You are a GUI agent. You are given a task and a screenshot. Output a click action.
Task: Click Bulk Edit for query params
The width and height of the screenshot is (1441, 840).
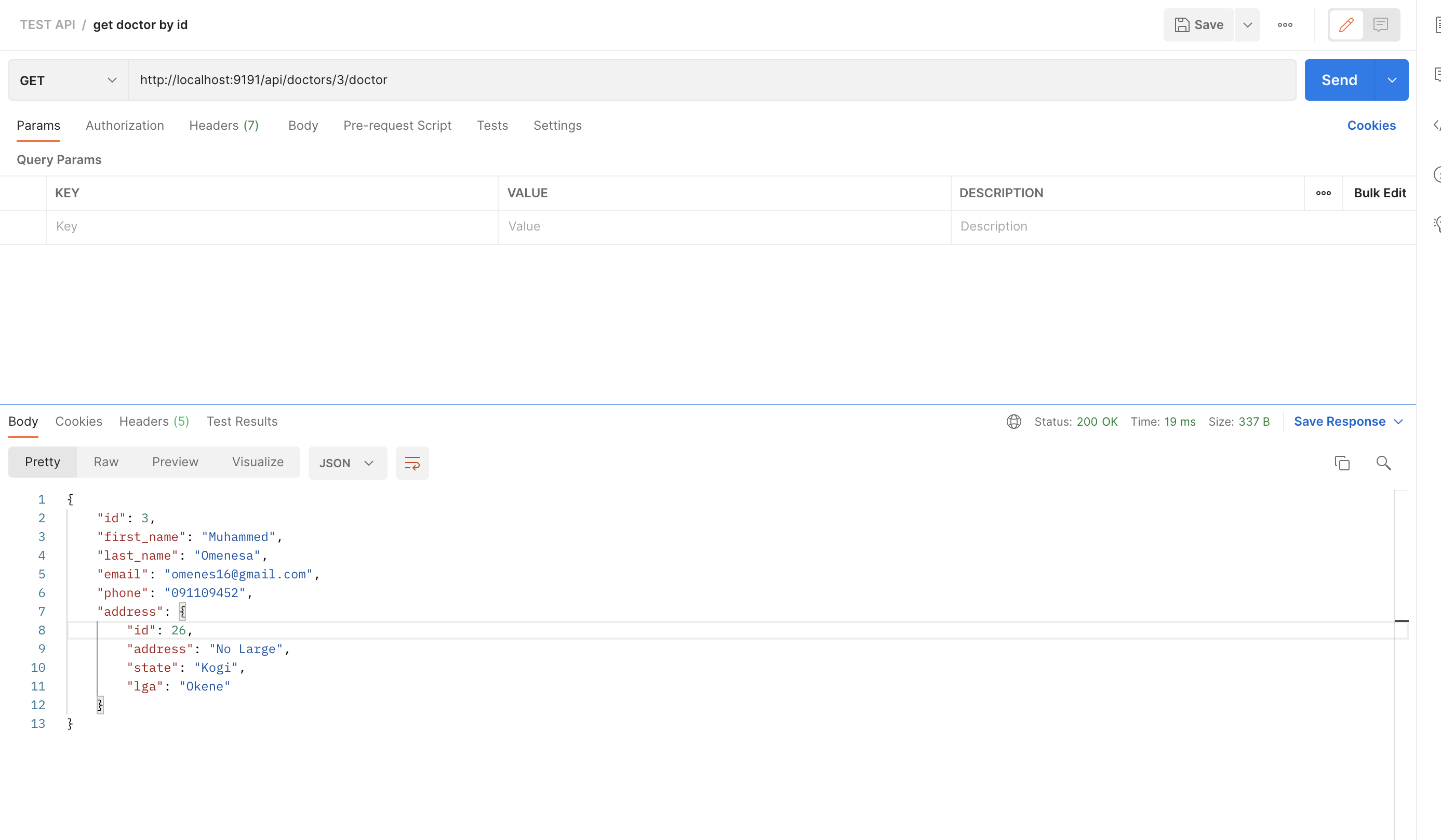click(1380, 193)
